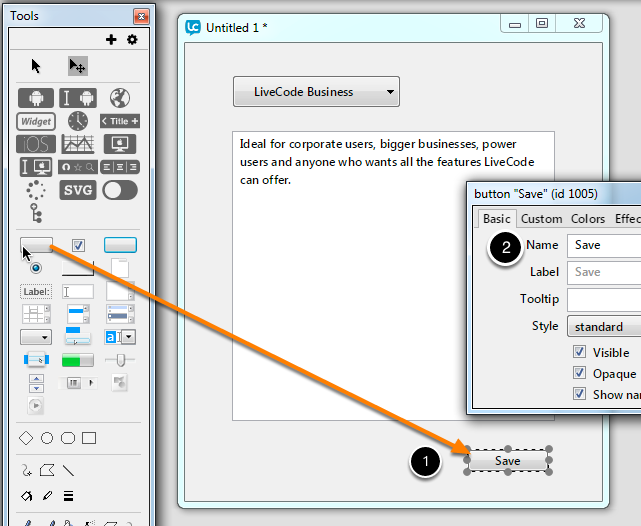The height and width of the screenshot is (526, 641).
Task: Add a new item with the plus icon
Action: tap(111, 40)
